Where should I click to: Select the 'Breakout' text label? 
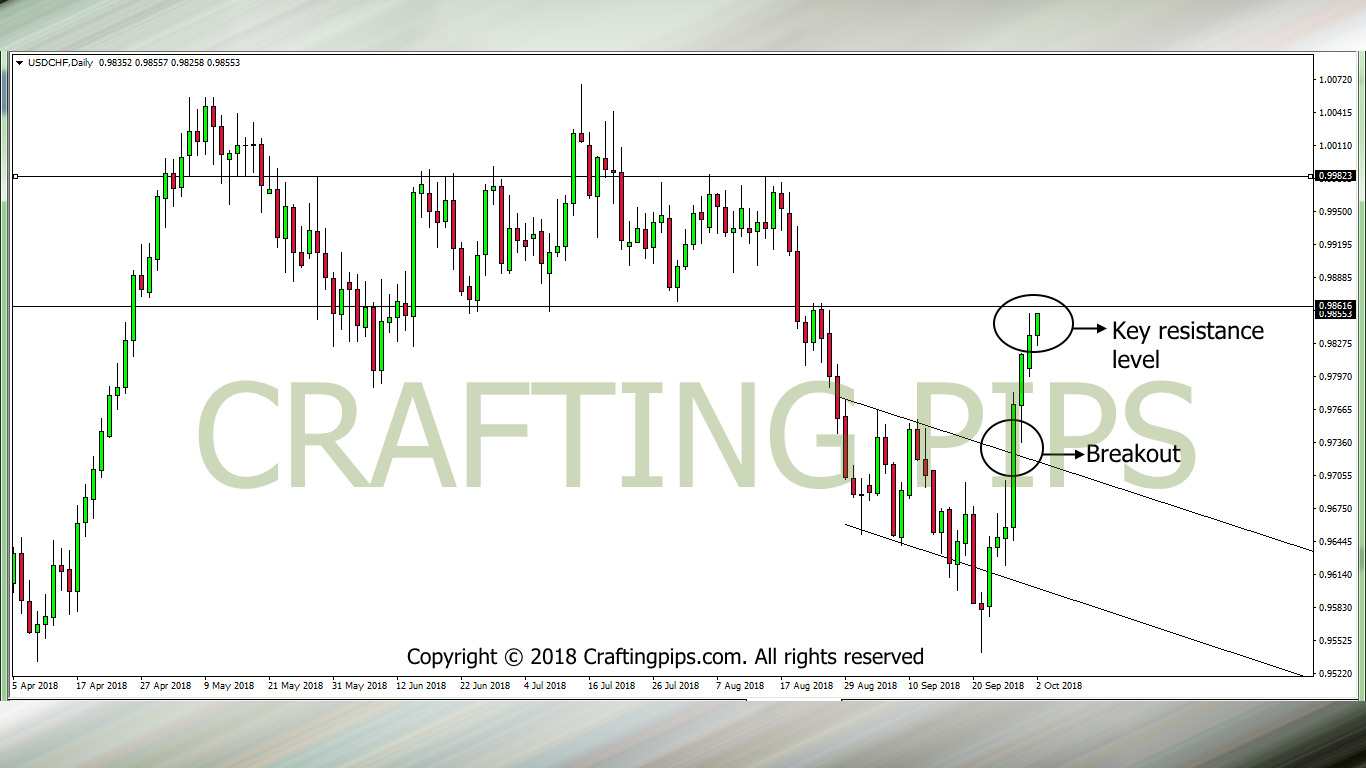click(1133, 454)
